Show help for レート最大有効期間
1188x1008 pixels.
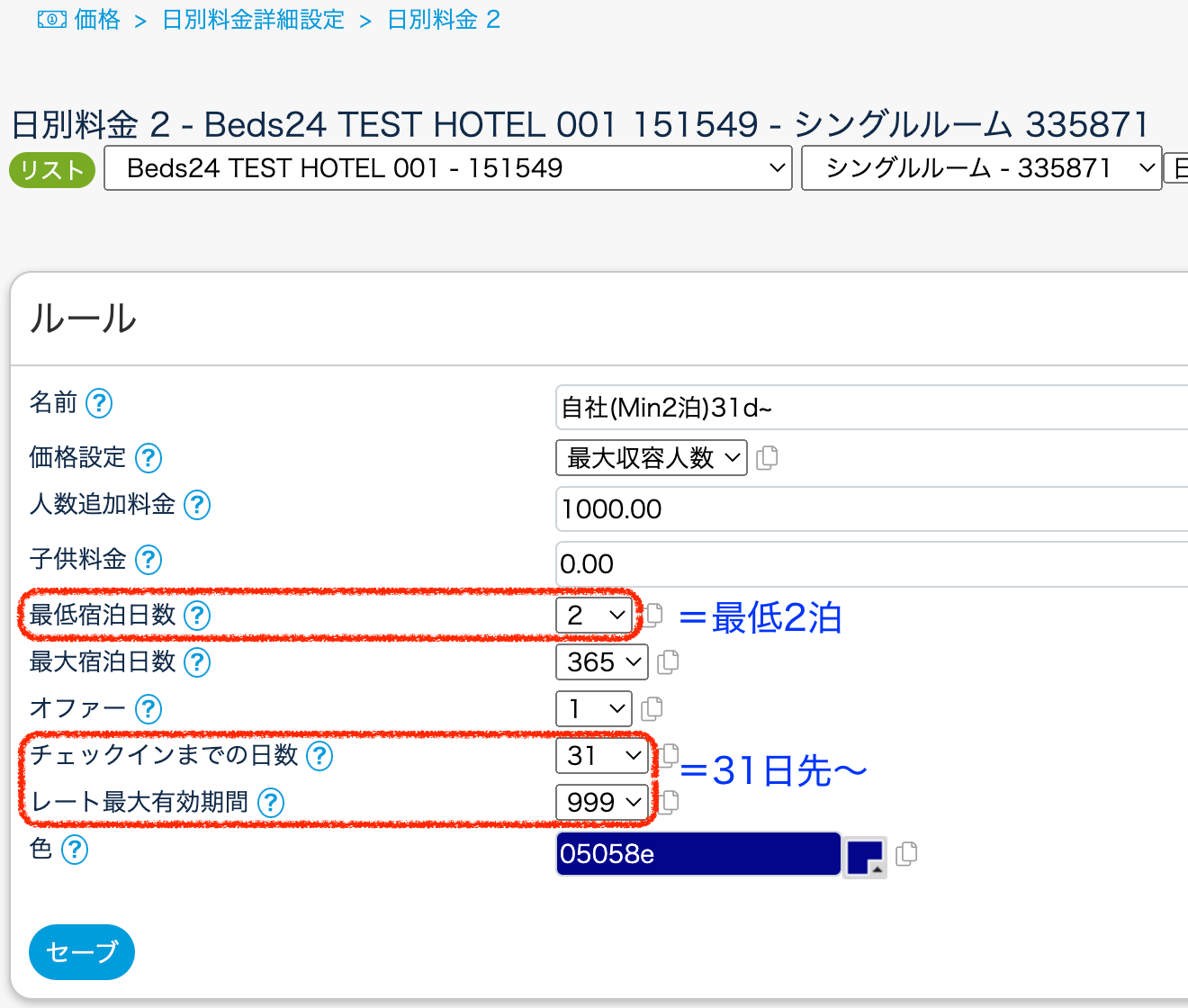tap(271, 802)
